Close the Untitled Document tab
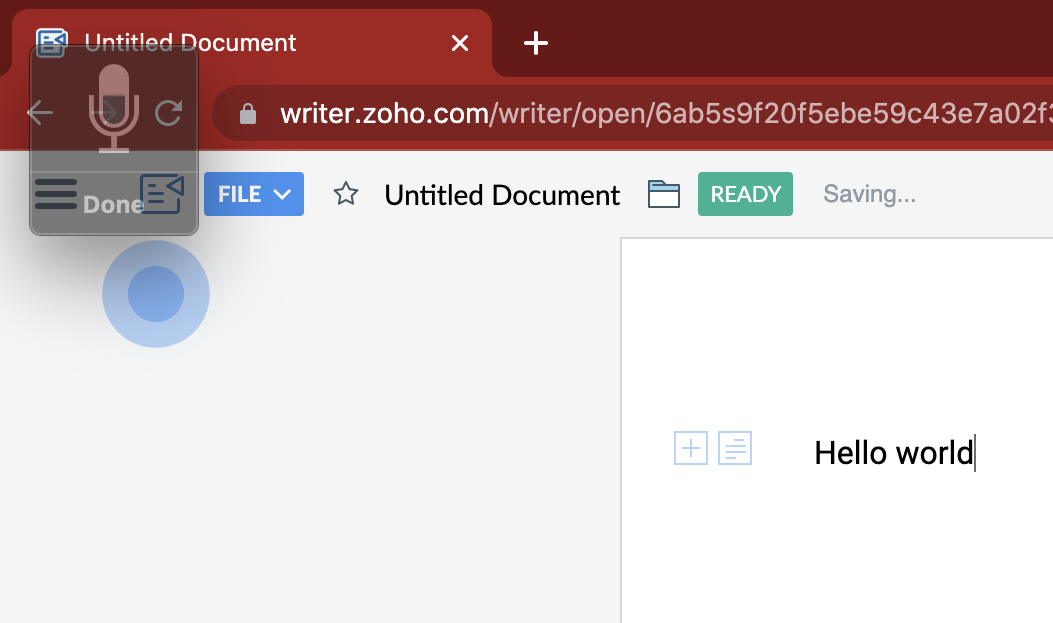 [460, 43]
